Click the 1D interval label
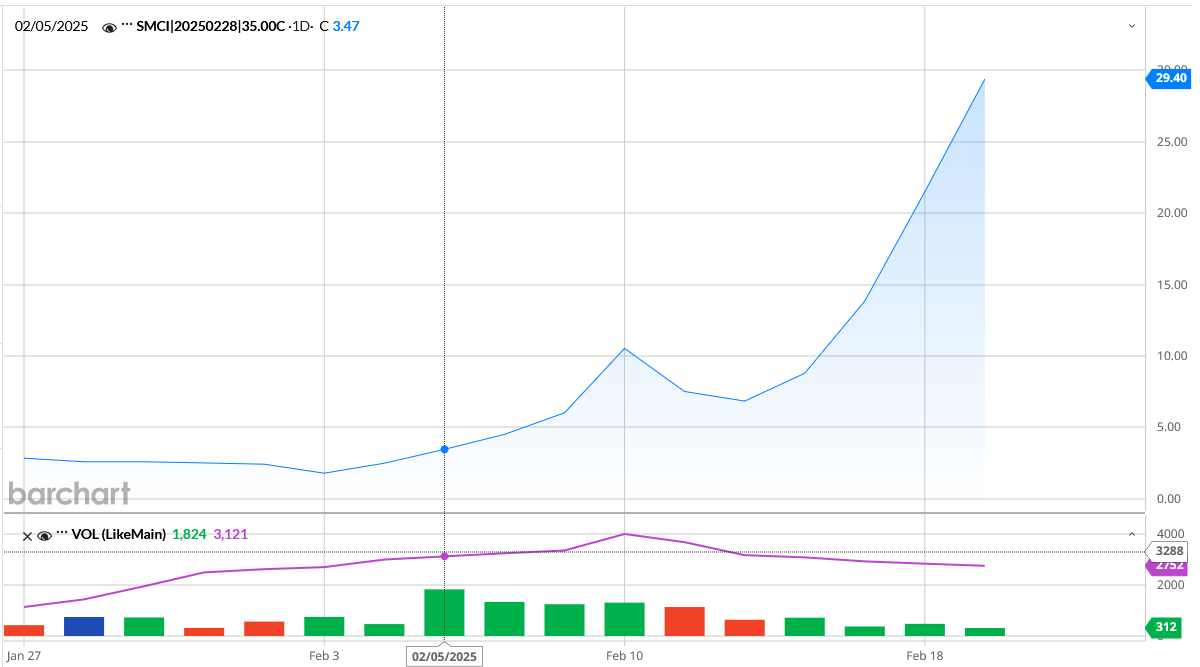Screen dimensions: 1200x667 (x=299, y=27)
